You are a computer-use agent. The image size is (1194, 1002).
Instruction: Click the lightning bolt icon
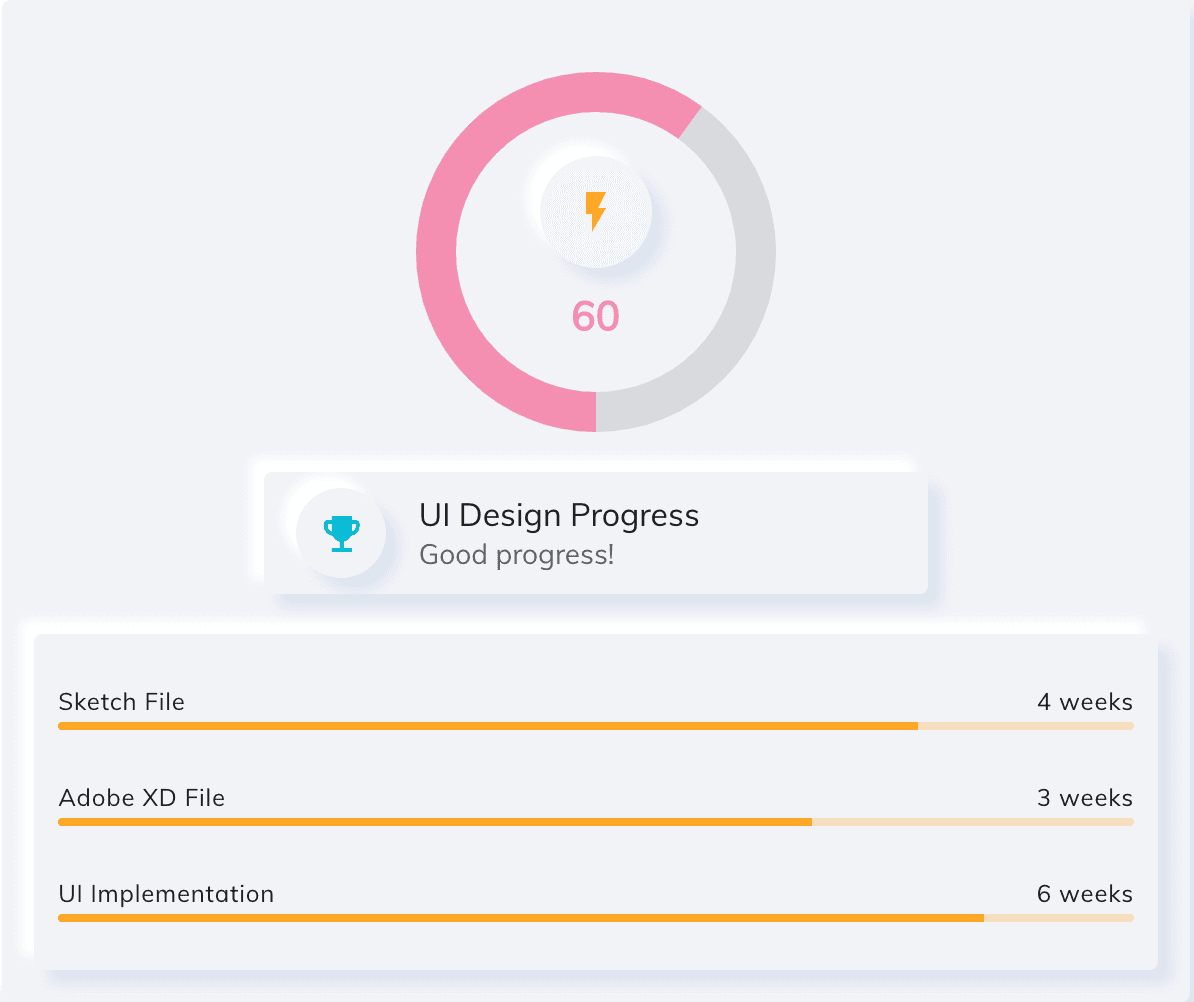point(596,212)
